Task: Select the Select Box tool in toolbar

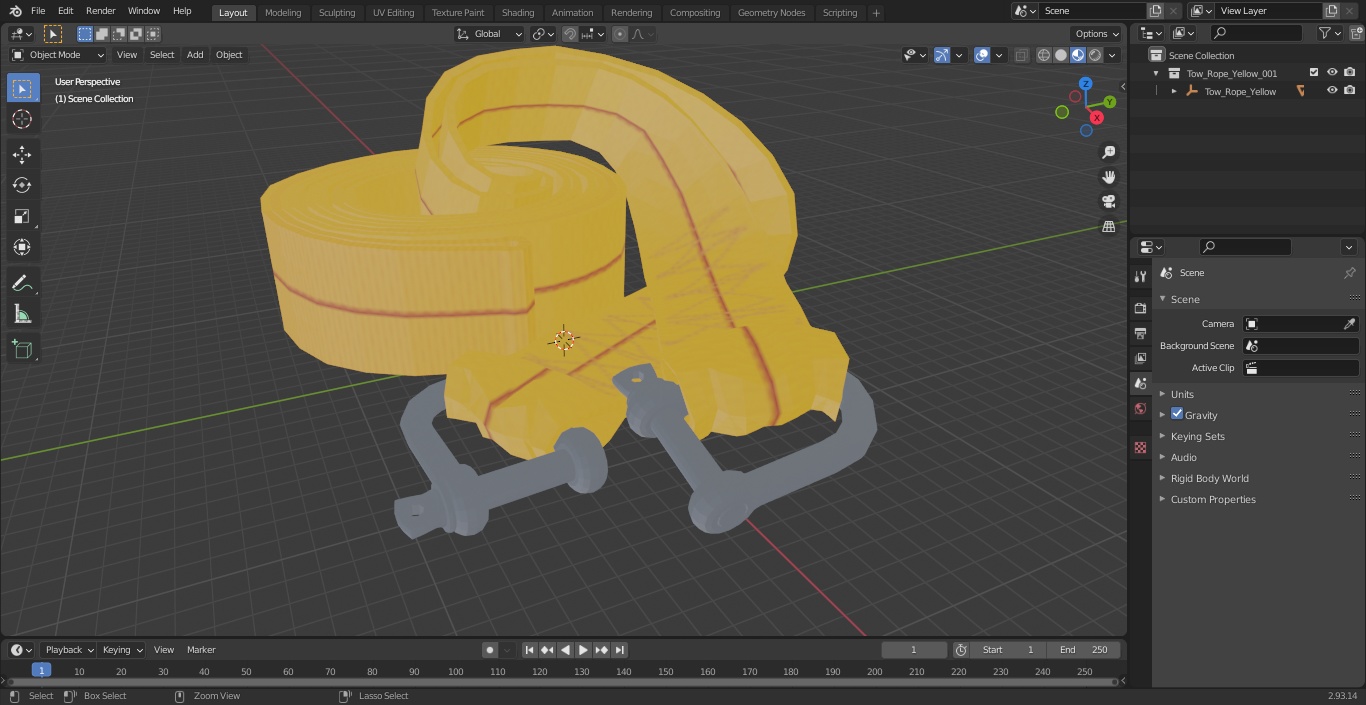Action: point(22,89)
